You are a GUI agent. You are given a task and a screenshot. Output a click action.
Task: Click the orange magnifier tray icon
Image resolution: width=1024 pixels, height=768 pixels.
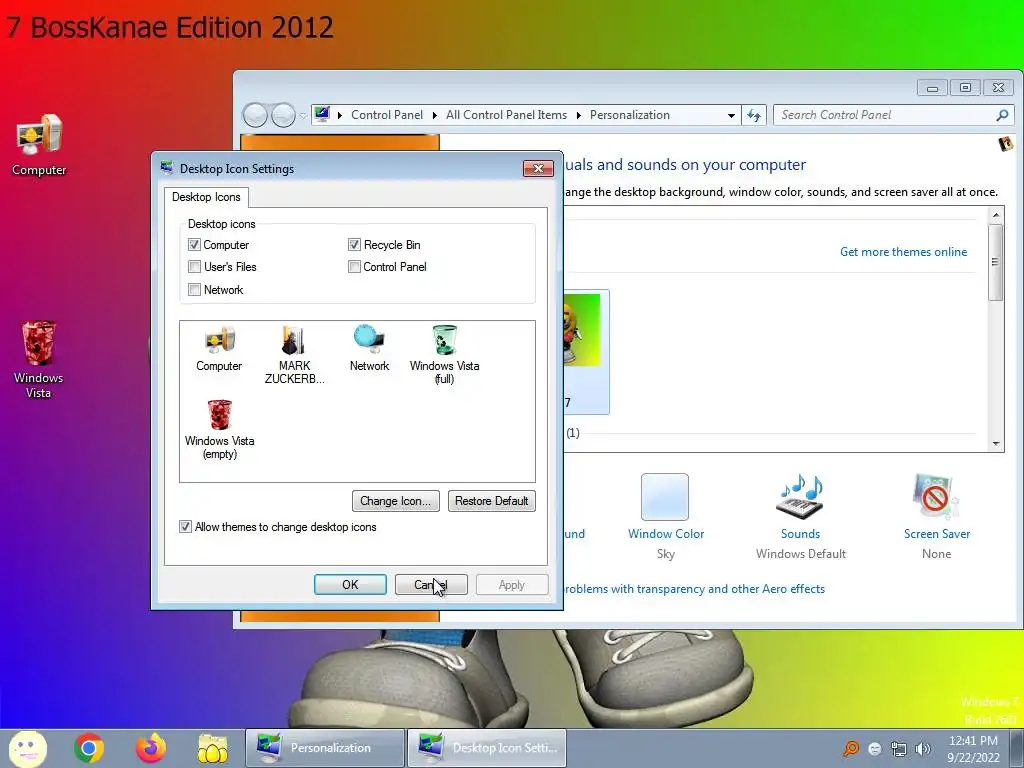coord(850,748)
